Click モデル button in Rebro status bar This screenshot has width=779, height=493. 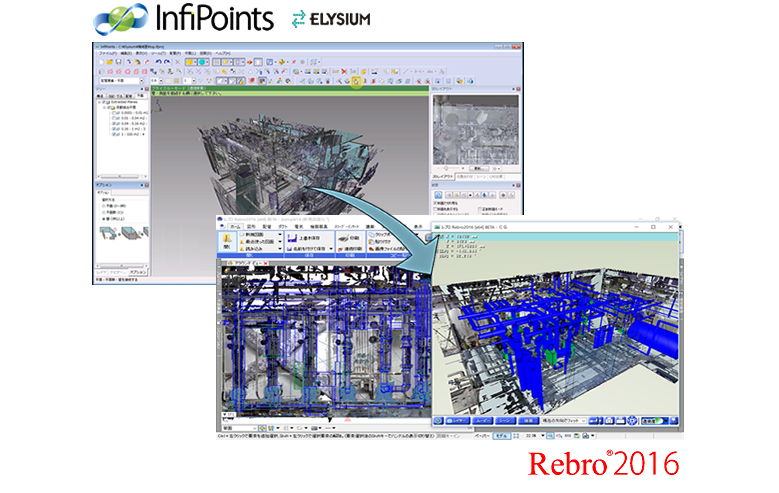502,435
